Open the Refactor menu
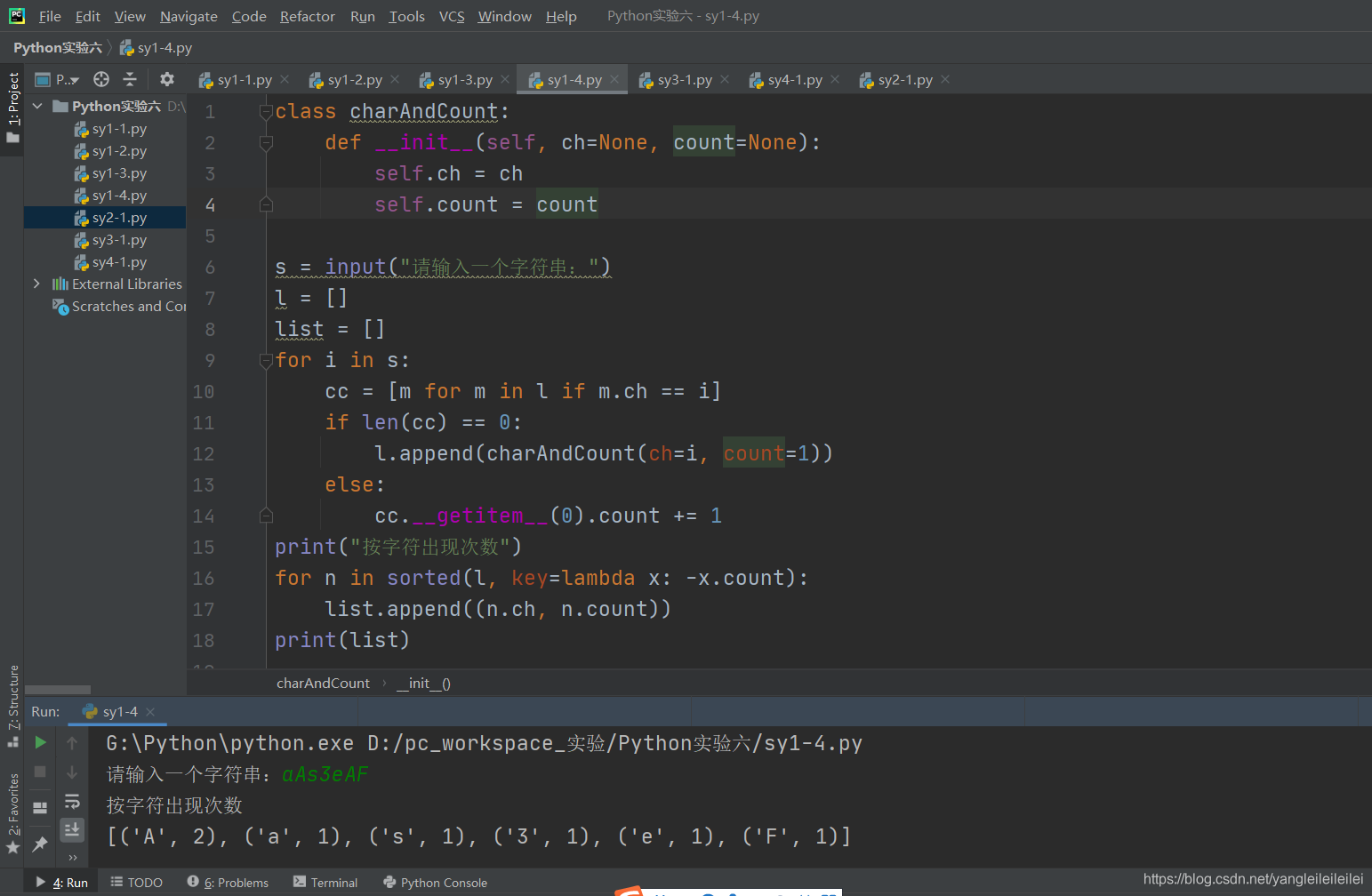The height and width of the screenshot is (896, 1372). point(307,16)
